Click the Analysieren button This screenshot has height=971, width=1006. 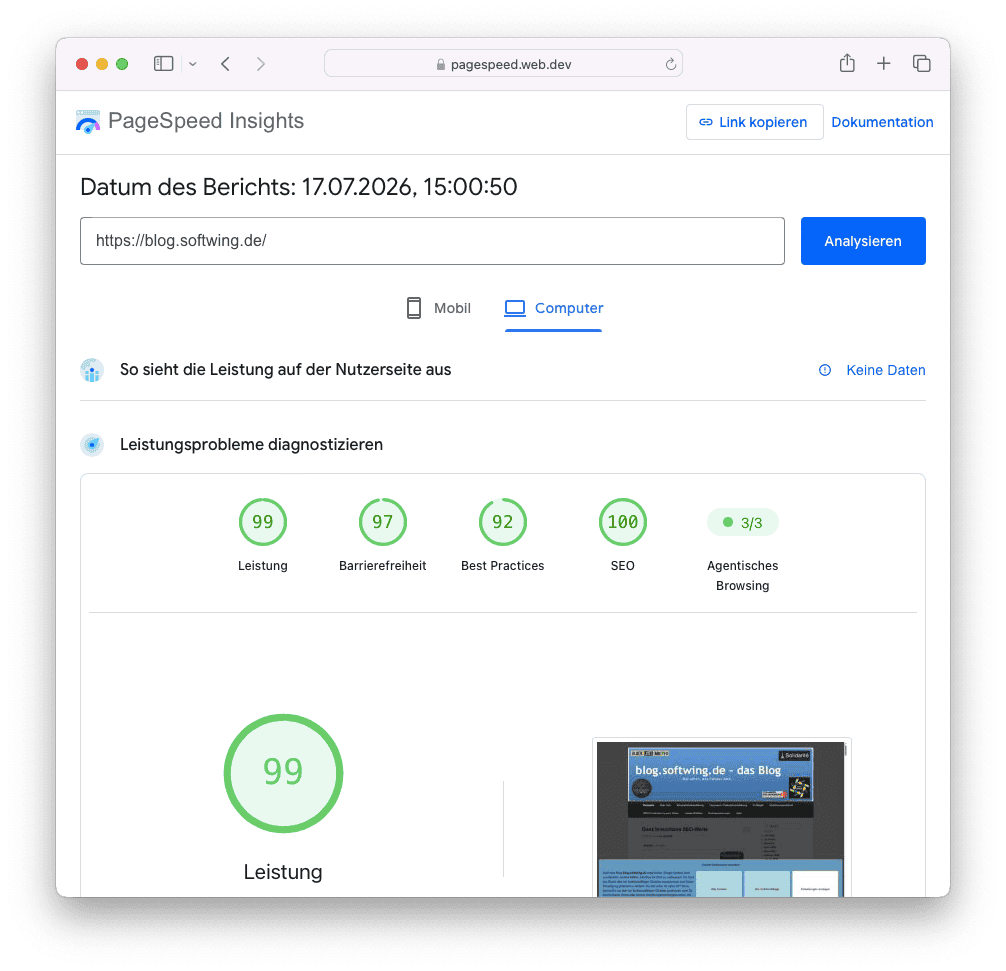[x=863, y=241]
